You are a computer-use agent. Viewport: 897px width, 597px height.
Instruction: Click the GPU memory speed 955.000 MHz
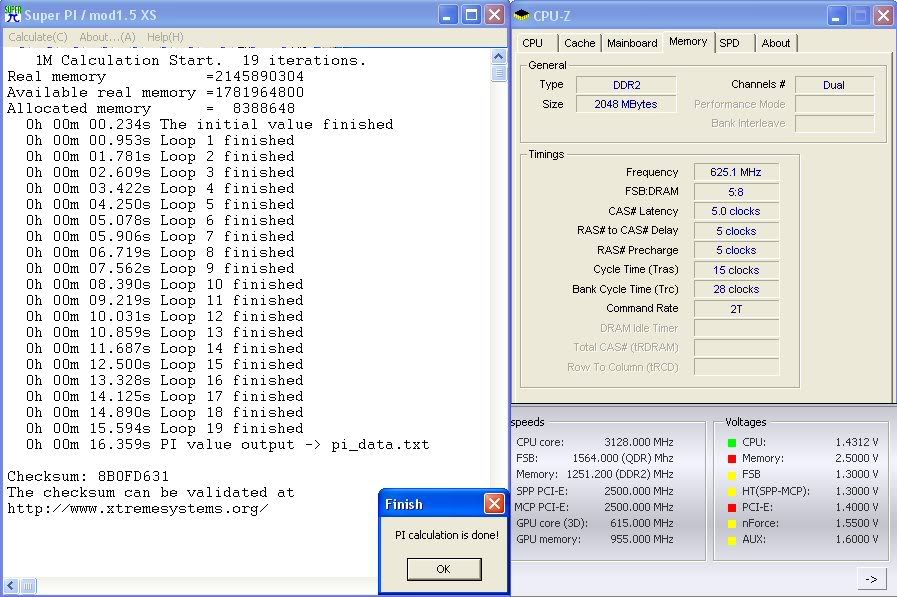click(642, 539)
